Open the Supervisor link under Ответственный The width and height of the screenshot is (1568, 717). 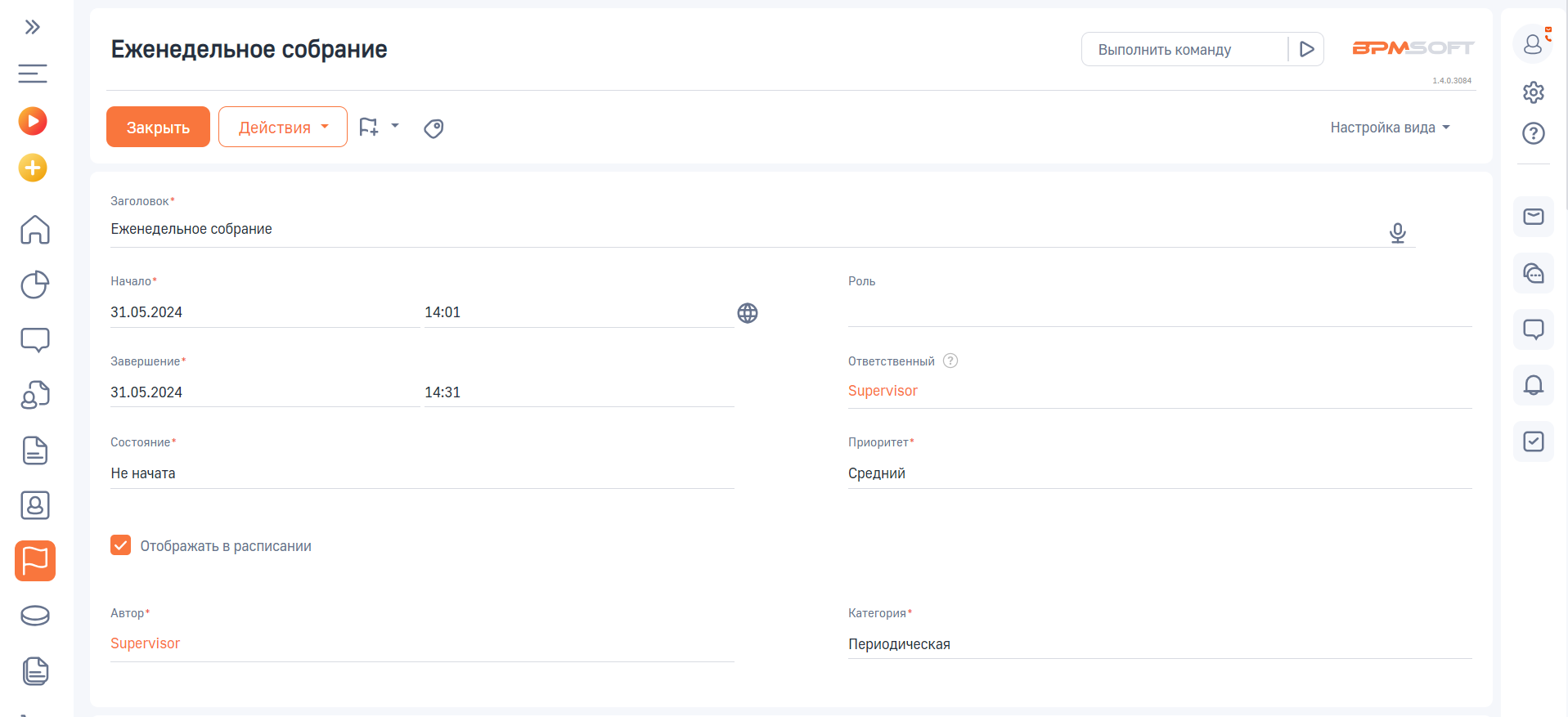(883, 391)
